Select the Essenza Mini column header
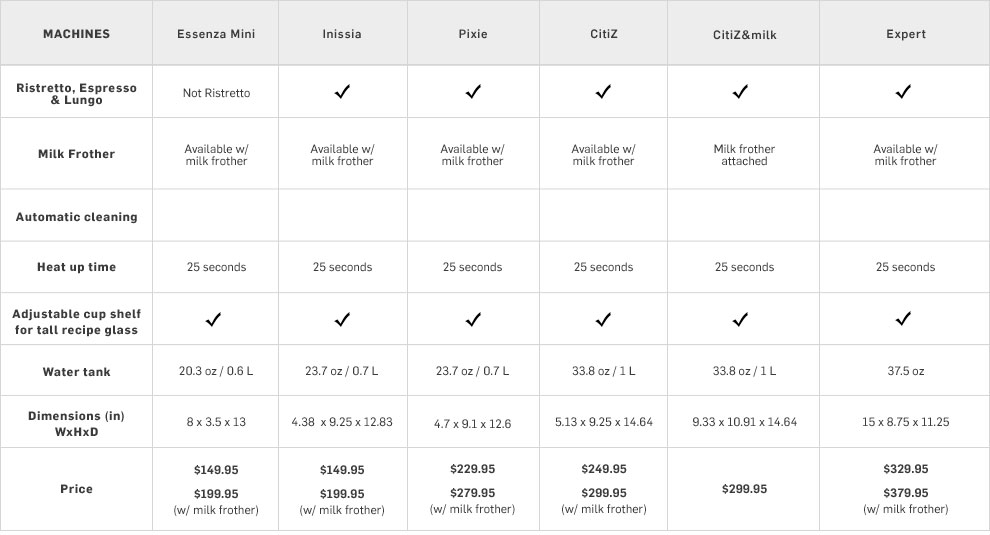 [x=216, y=34]
